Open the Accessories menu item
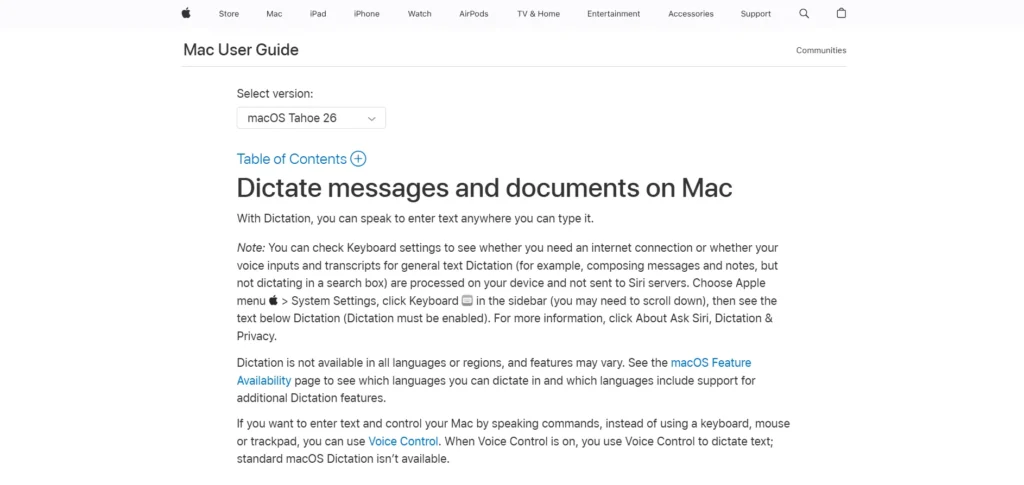Viewport: 1024px width, 485px height. (690, 14)
